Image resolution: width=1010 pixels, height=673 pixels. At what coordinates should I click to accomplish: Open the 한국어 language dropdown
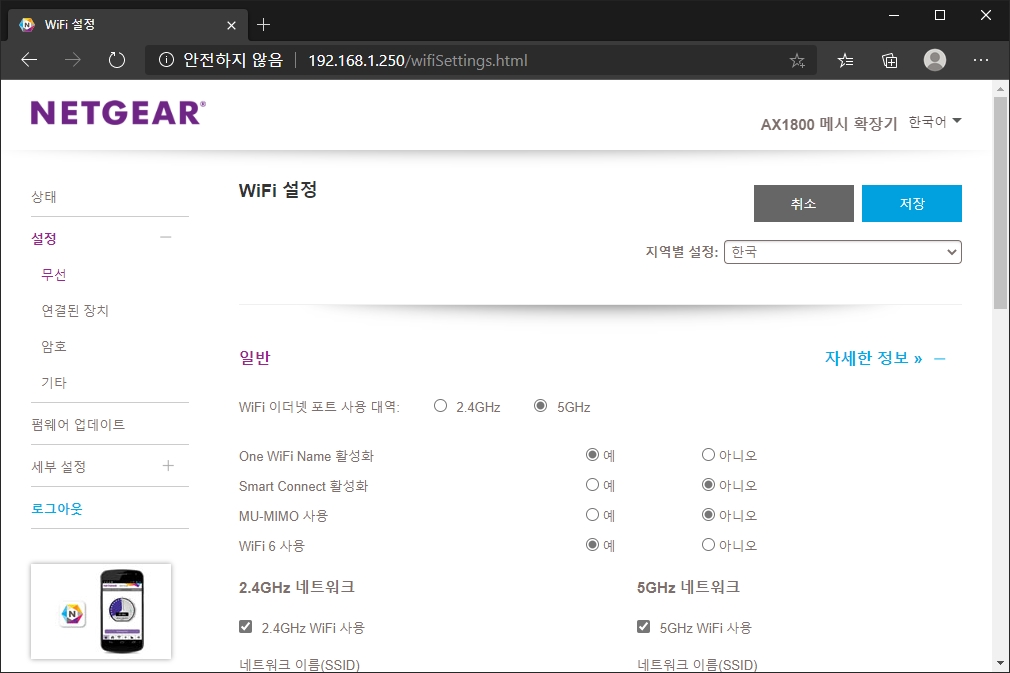coord(935,122)
